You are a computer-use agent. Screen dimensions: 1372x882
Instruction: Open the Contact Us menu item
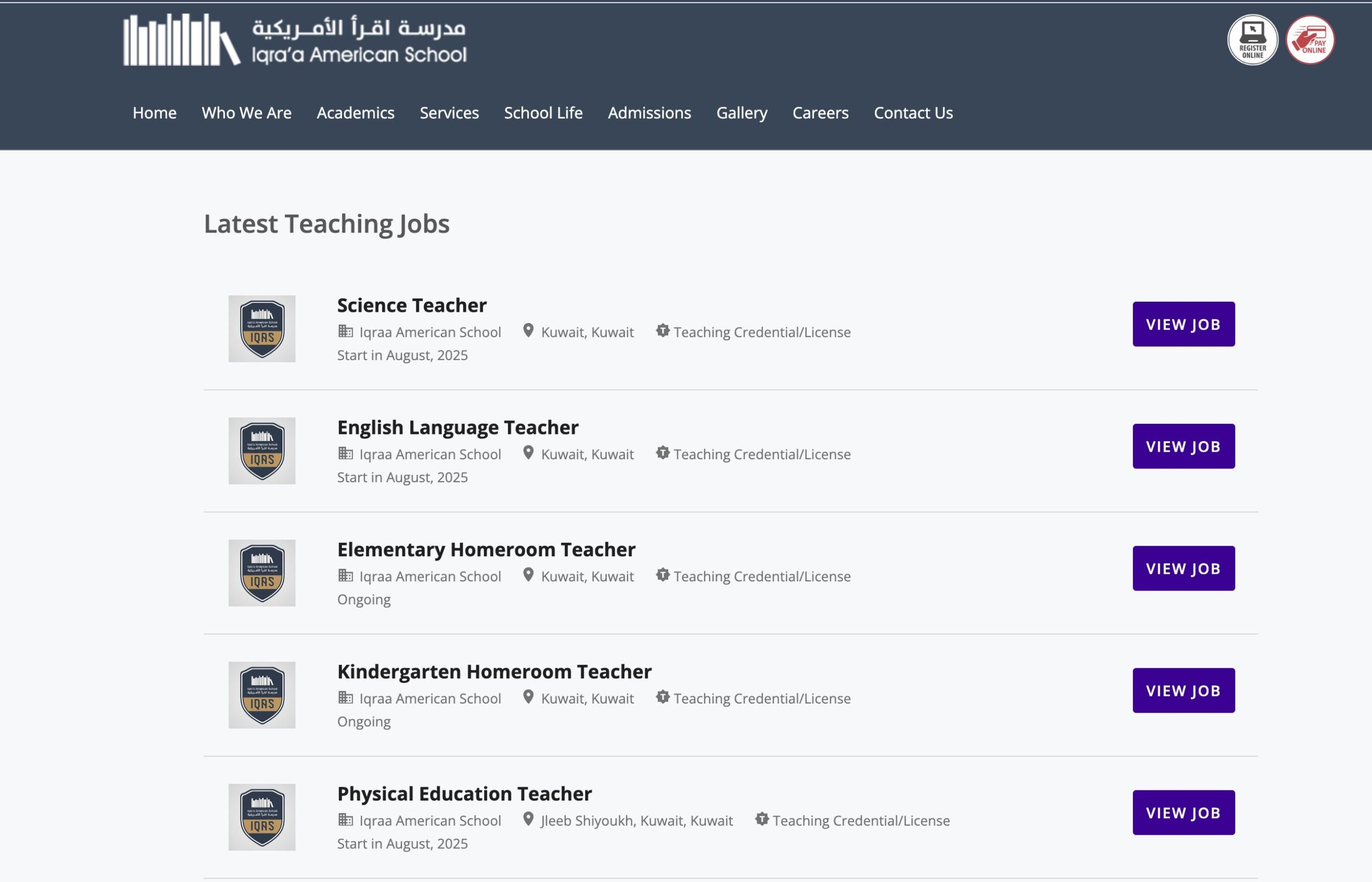913,113
